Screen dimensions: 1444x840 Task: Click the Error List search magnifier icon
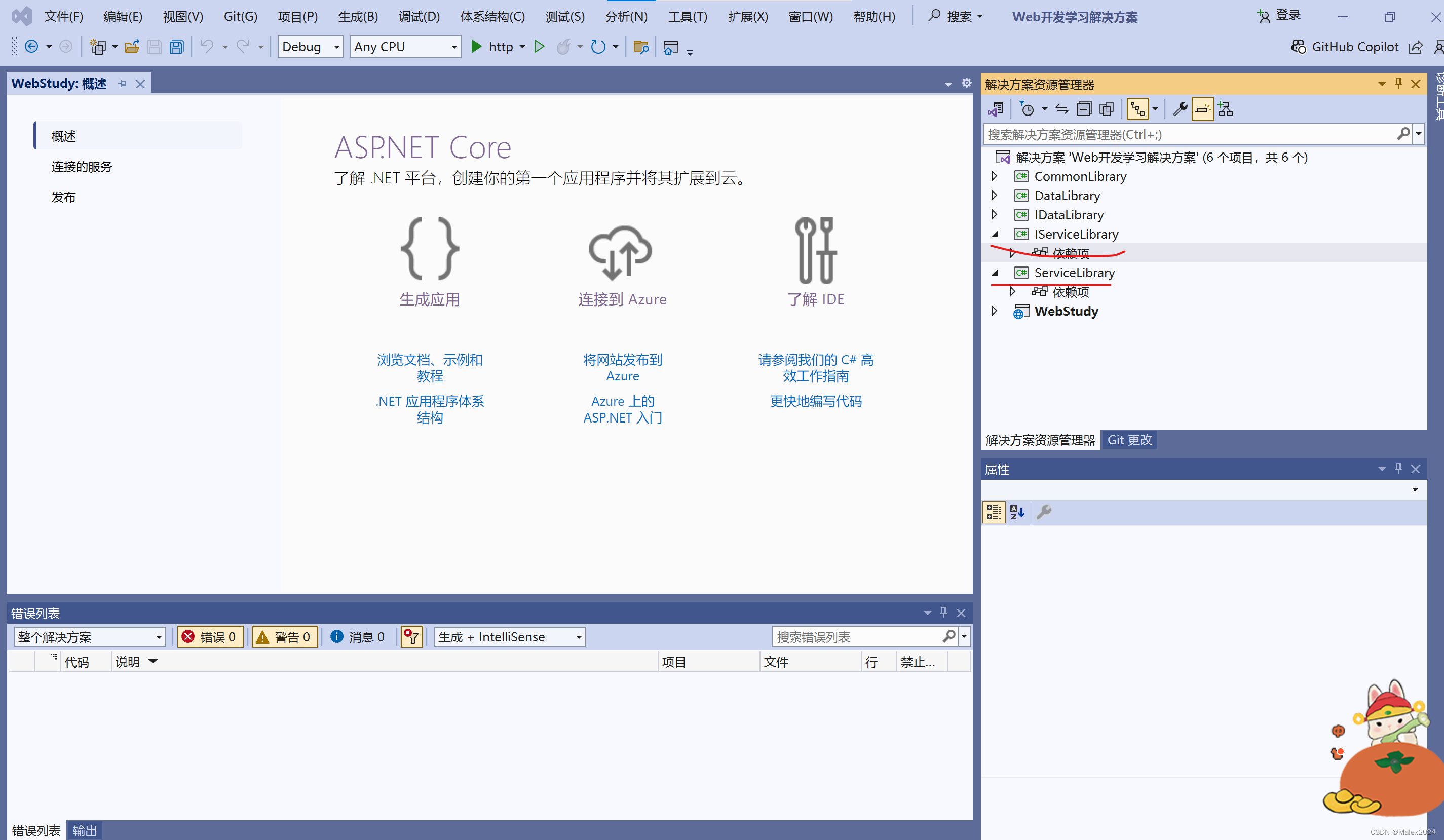(949, 636)
